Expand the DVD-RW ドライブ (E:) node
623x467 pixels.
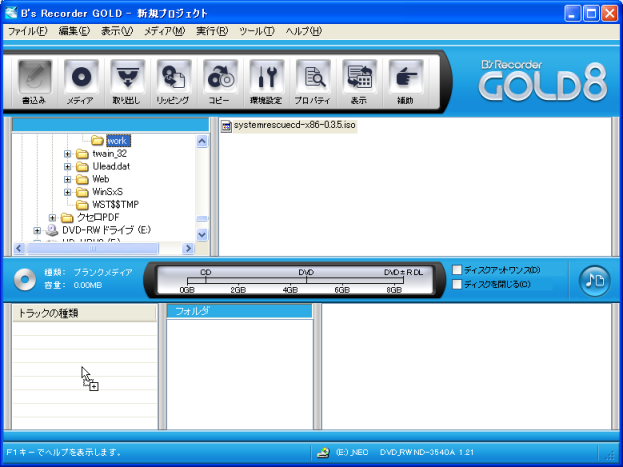tap(37, 230)
